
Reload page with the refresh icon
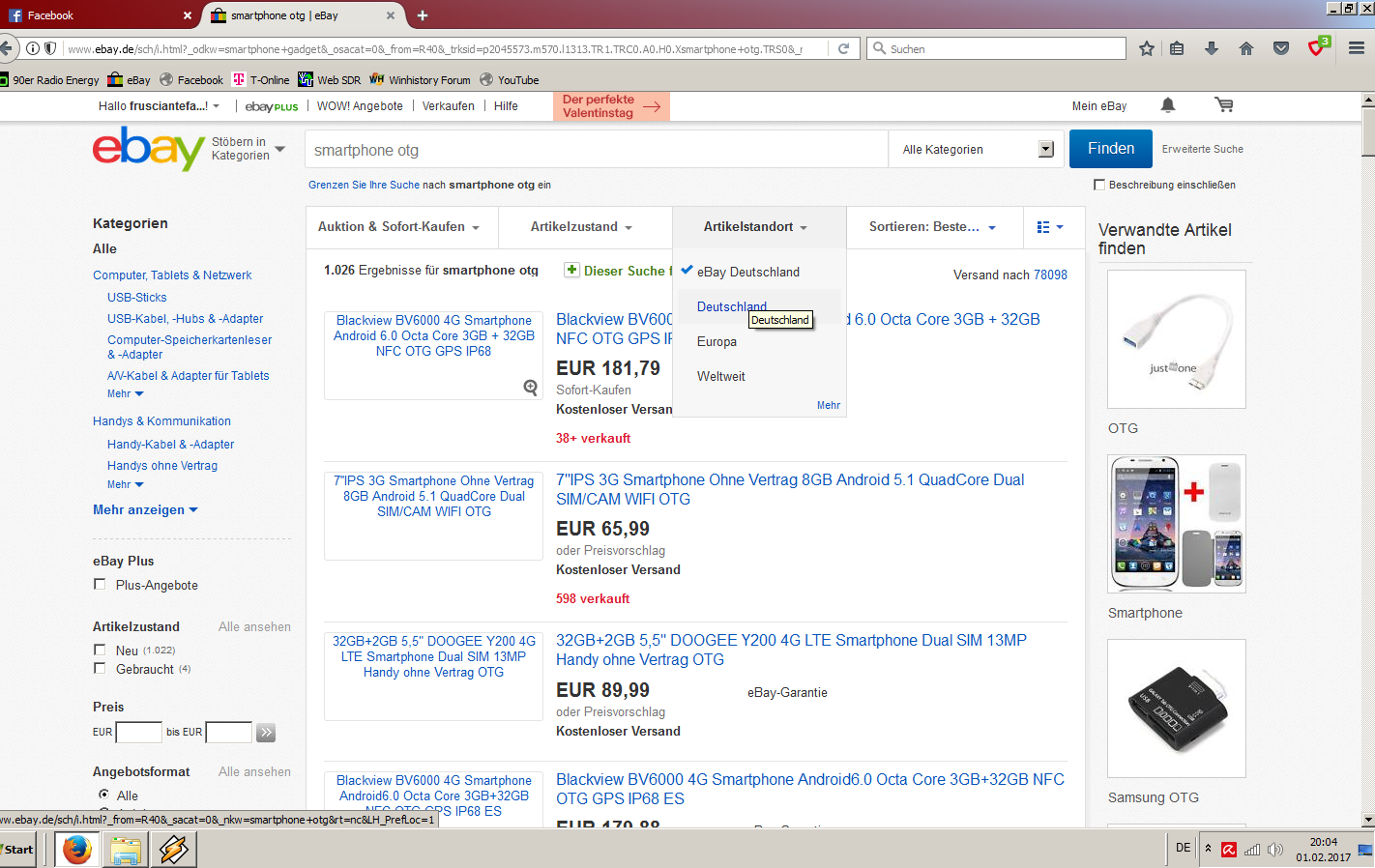pos(843,48)
